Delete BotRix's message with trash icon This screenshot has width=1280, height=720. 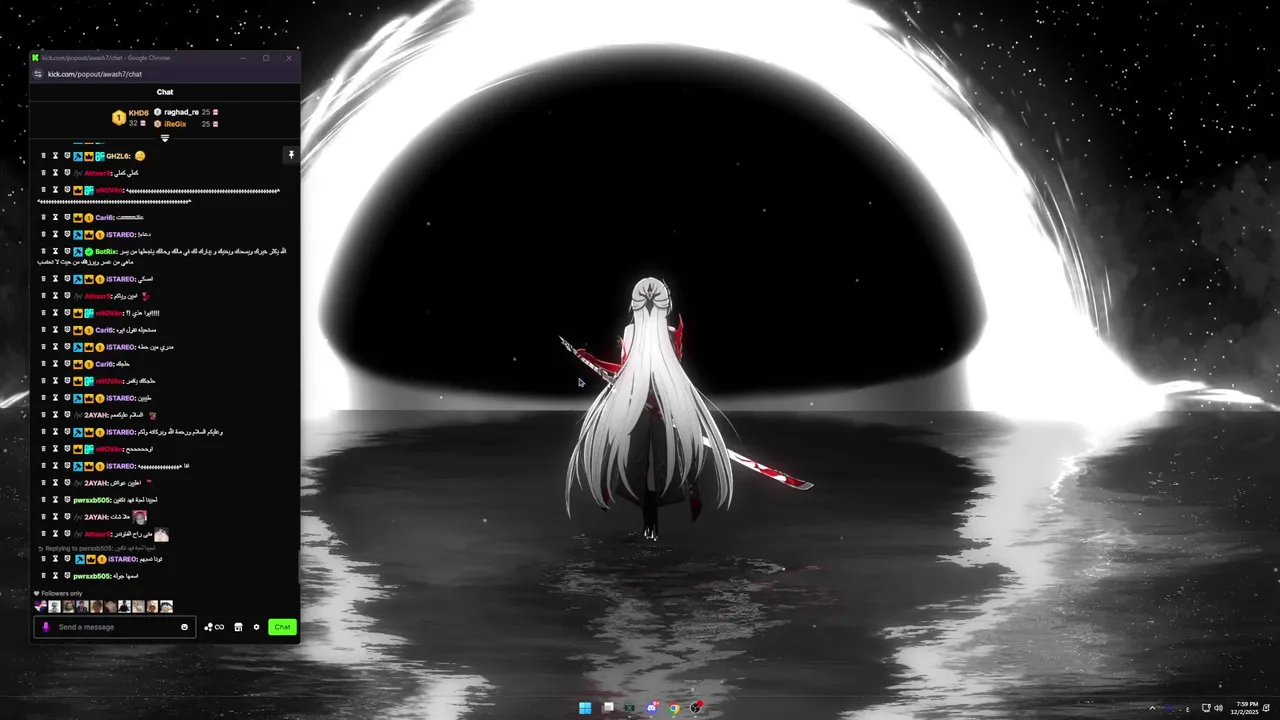pyautogui.click(x=43, y=251)
